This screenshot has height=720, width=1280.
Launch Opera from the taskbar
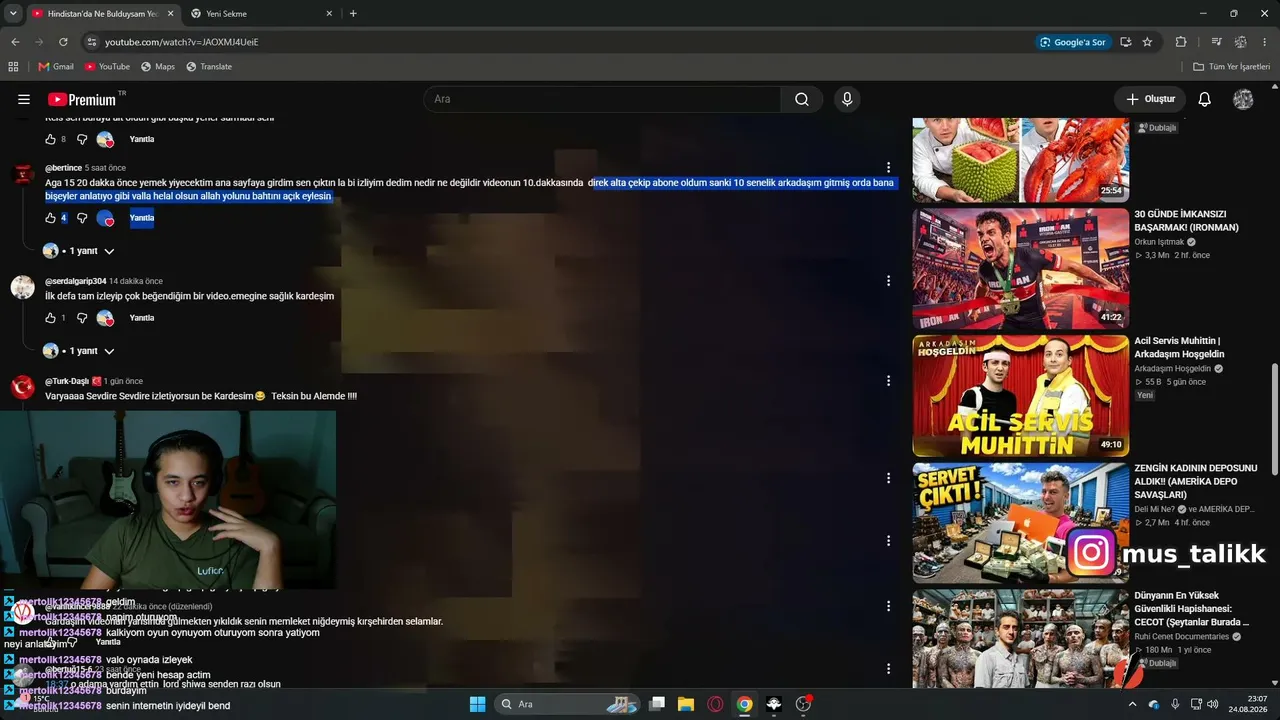pos(715,704)
